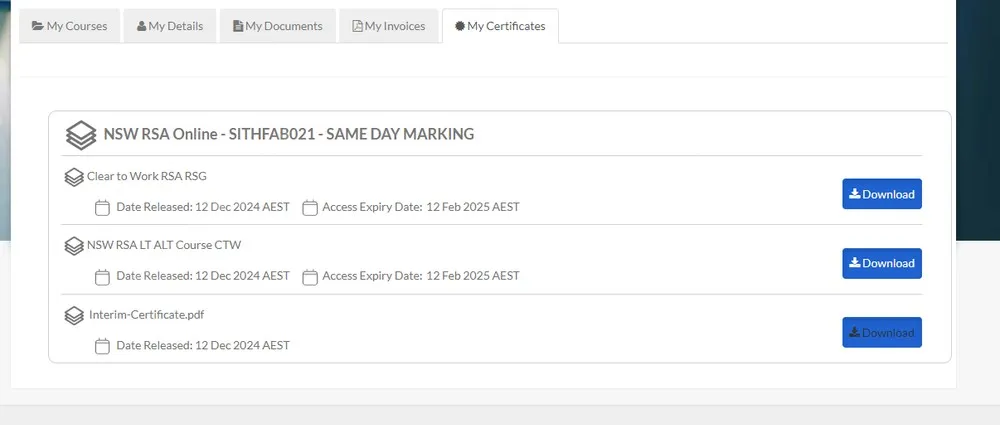Click the Access Expiry calendar icon under NSW RSA LT ALT
Image resolution: width=1000 pixels, height=425 pixels.
pyautogui.click(x=310, y=276)
